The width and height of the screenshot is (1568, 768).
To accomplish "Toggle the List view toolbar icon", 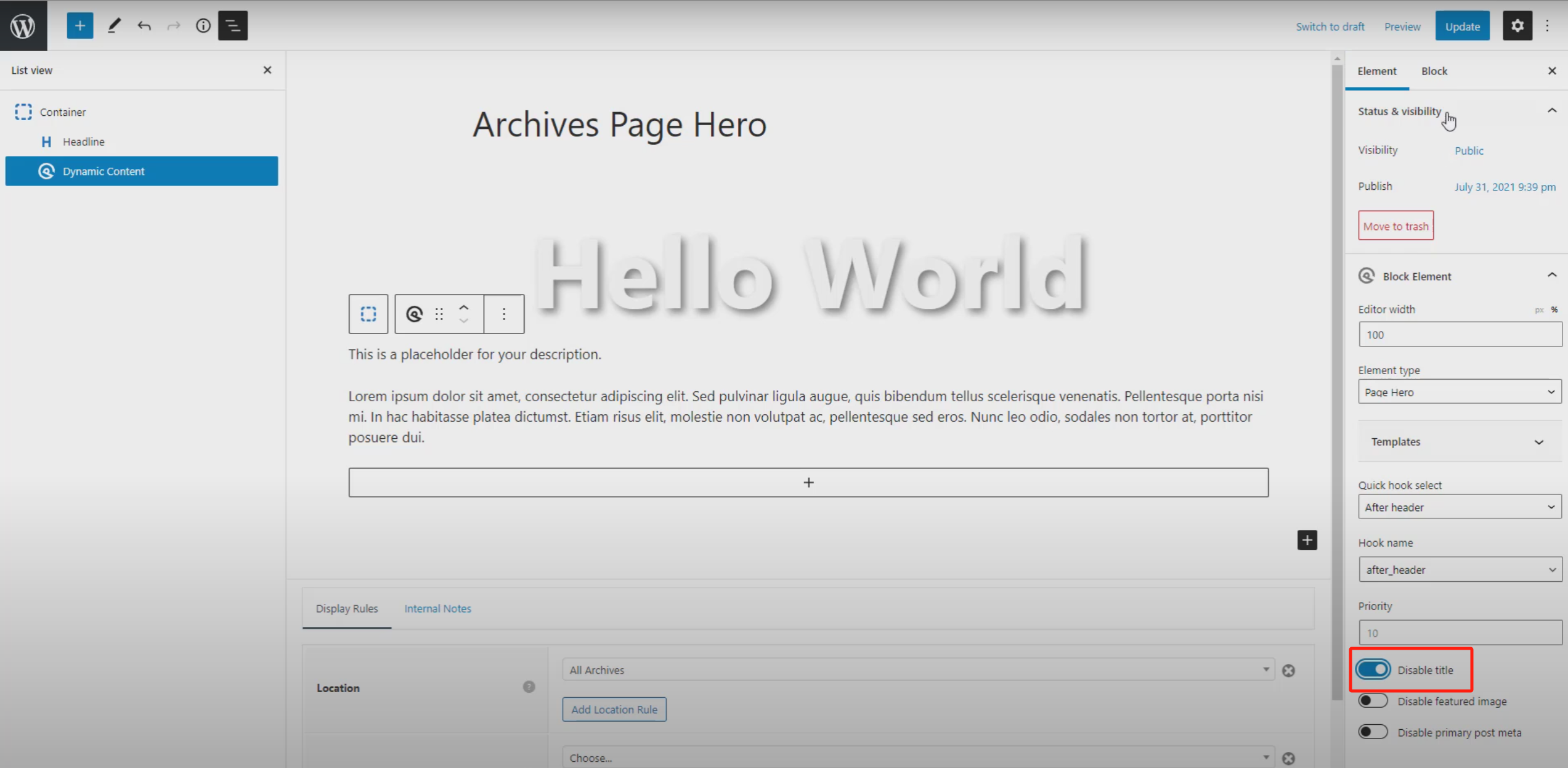I will pos(233,26).
